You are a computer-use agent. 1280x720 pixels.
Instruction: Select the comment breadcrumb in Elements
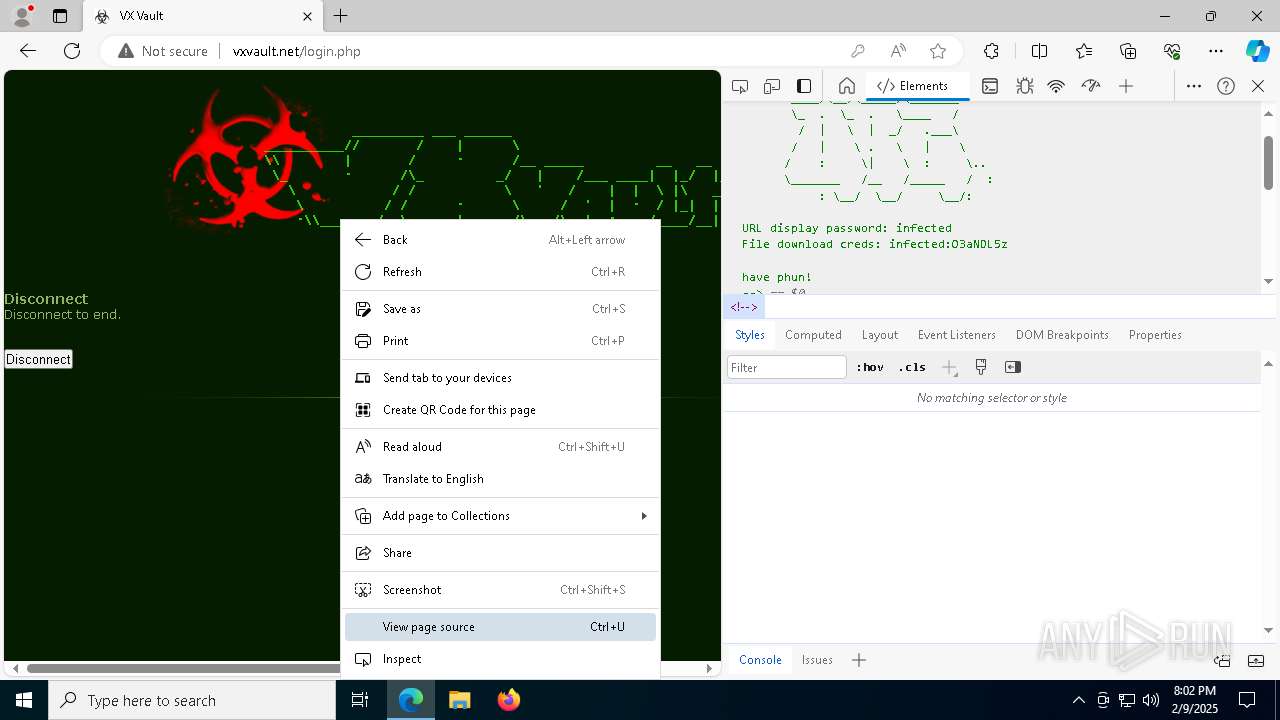point(744,307)
